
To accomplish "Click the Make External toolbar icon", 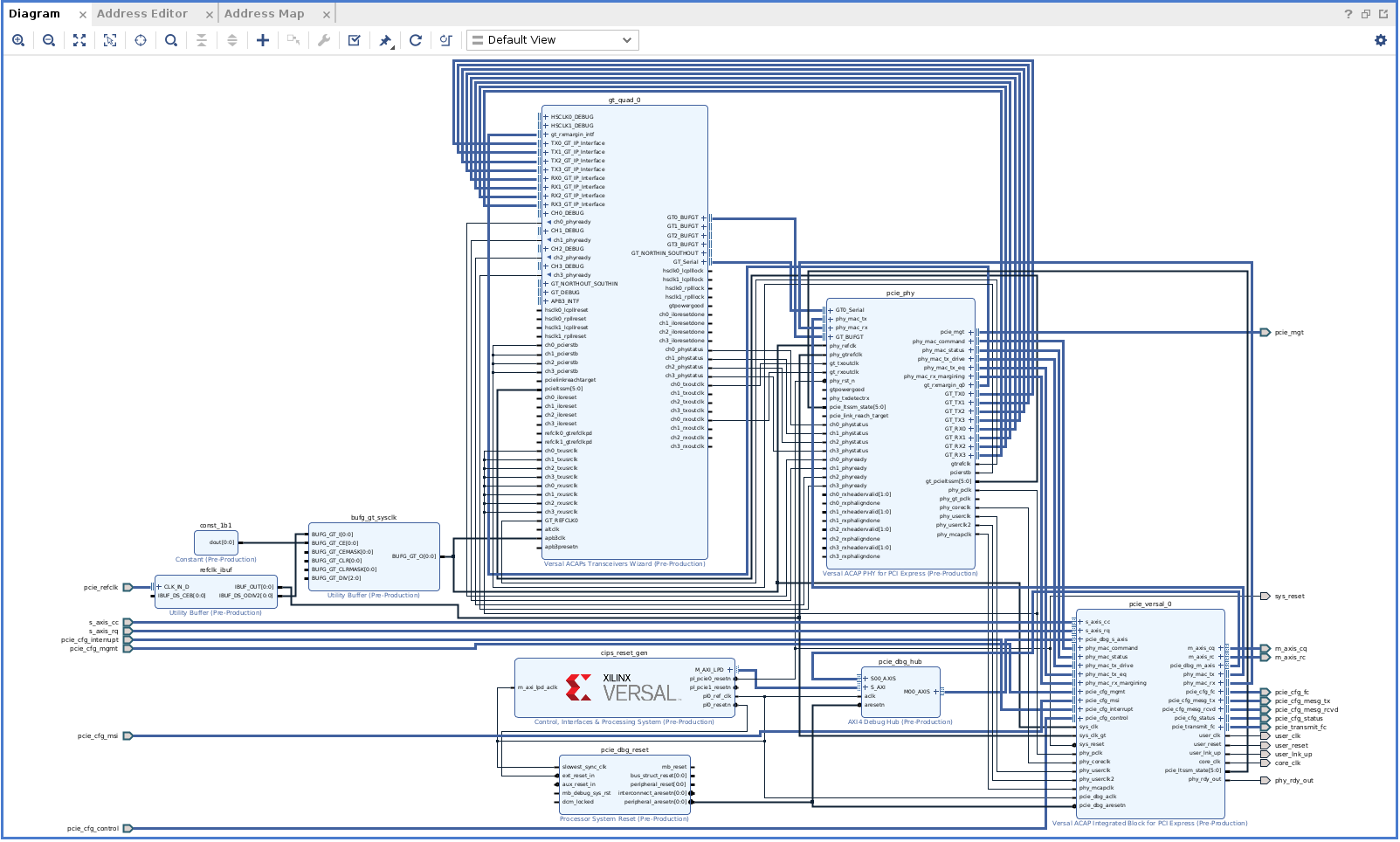I will (x=293, y=40).
